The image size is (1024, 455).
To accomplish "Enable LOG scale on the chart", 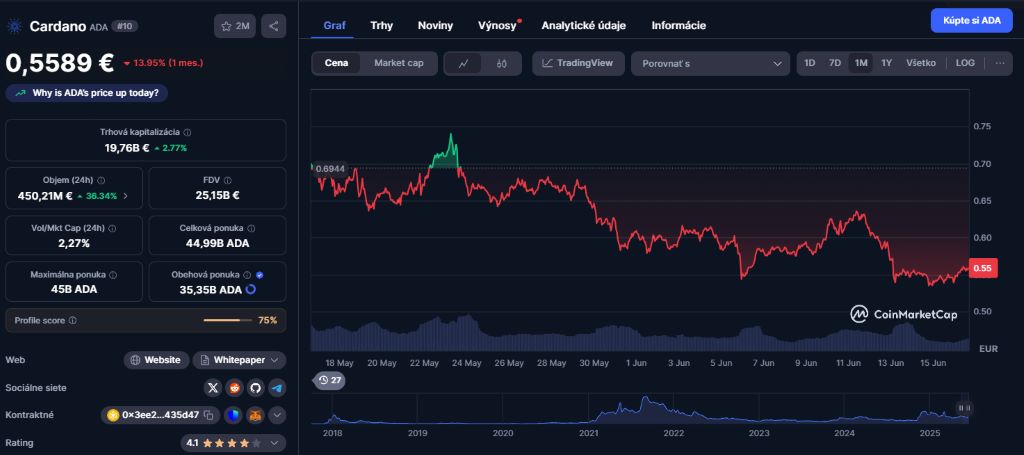I will [965, 63].
